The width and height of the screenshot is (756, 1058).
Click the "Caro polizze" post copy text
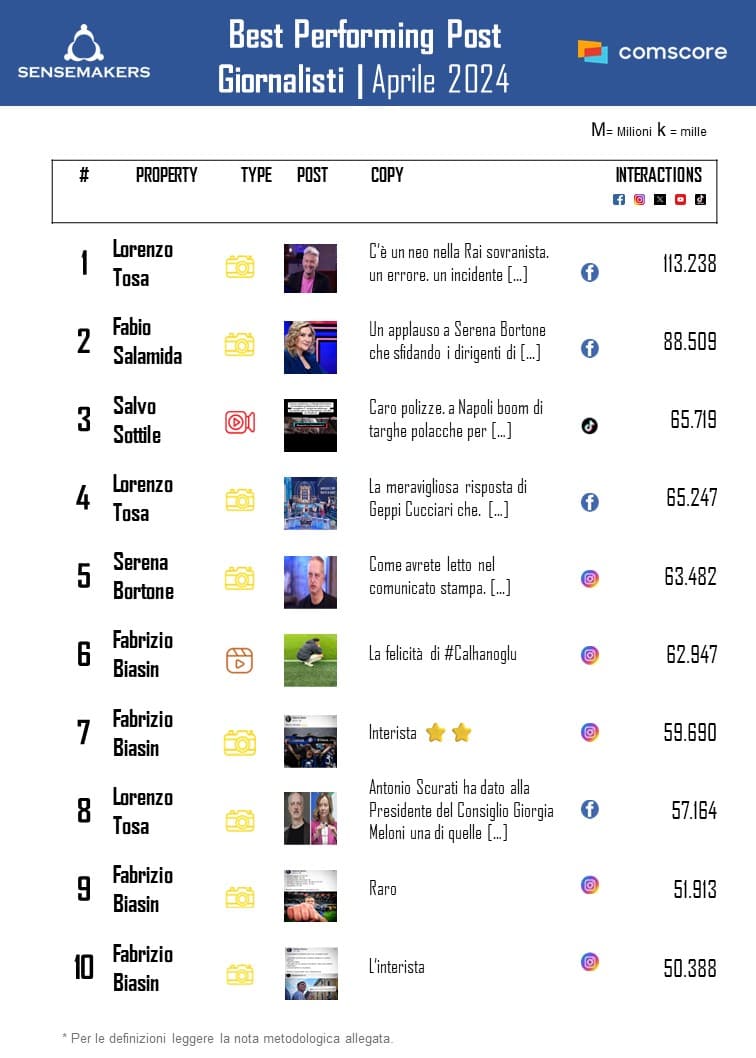(456, 420)
